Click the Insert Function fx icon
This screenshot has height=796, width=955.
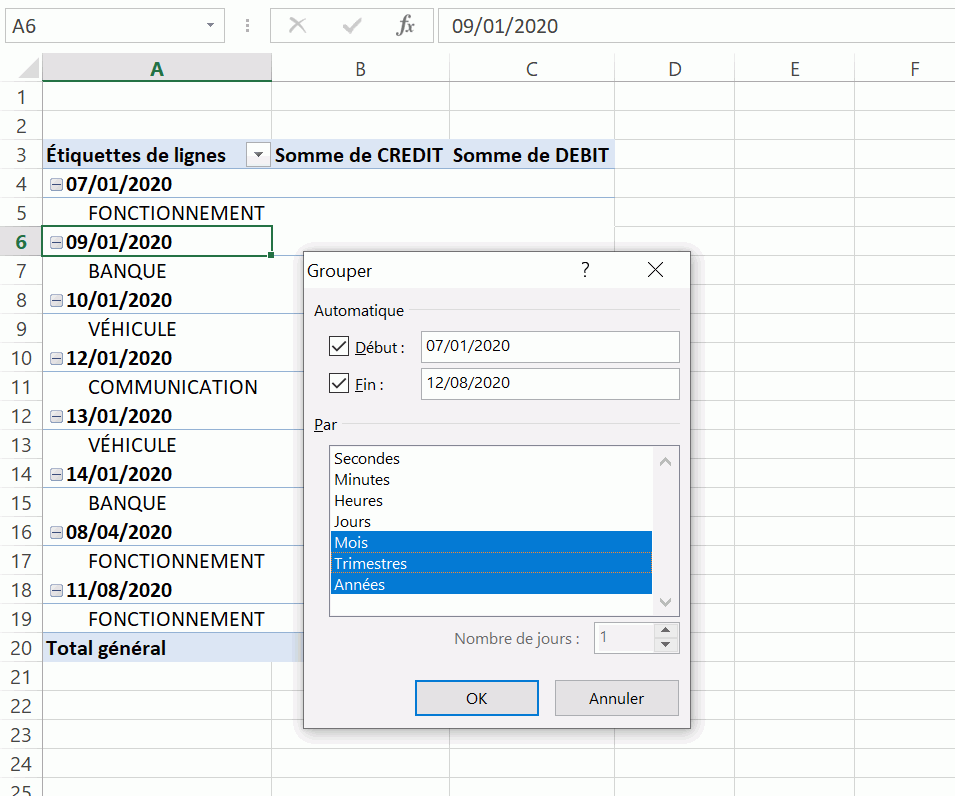(405, 26)
